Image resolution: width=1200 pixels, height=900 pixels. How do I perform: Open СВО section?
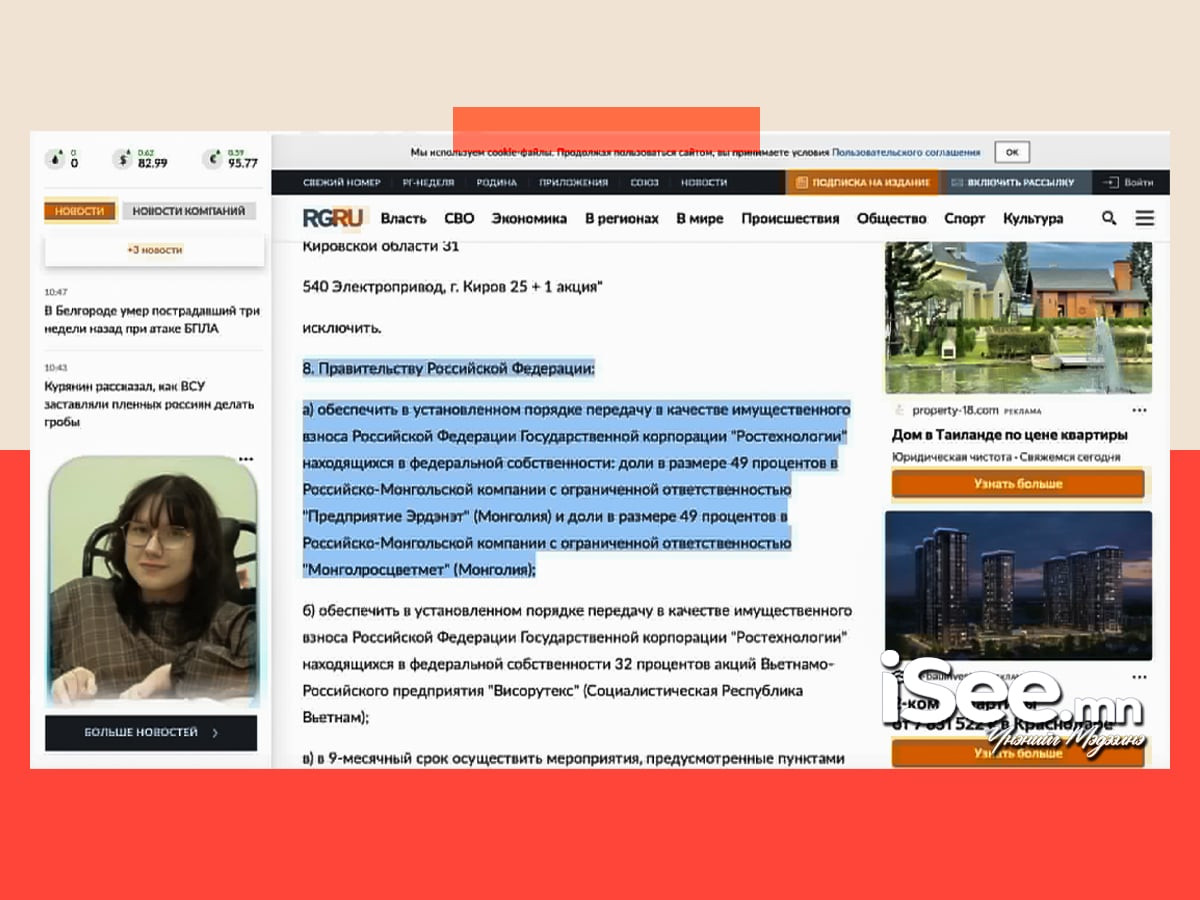coord(459,218)
